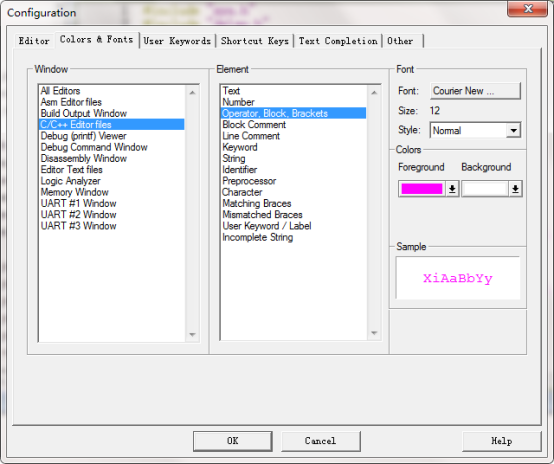Select the Preprocessor element
The image size is (554, 464).
[293, 181]
